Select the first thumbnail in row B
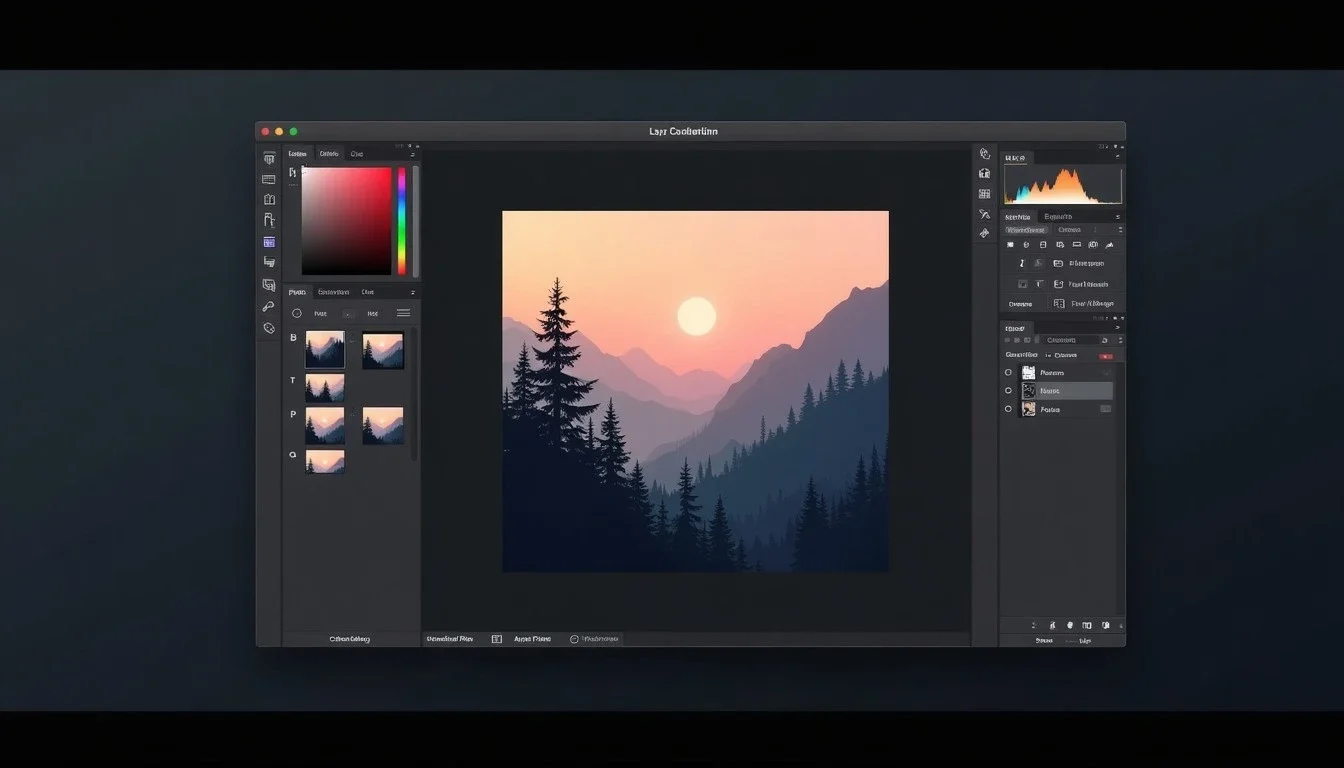 click(x=325, y=350)
